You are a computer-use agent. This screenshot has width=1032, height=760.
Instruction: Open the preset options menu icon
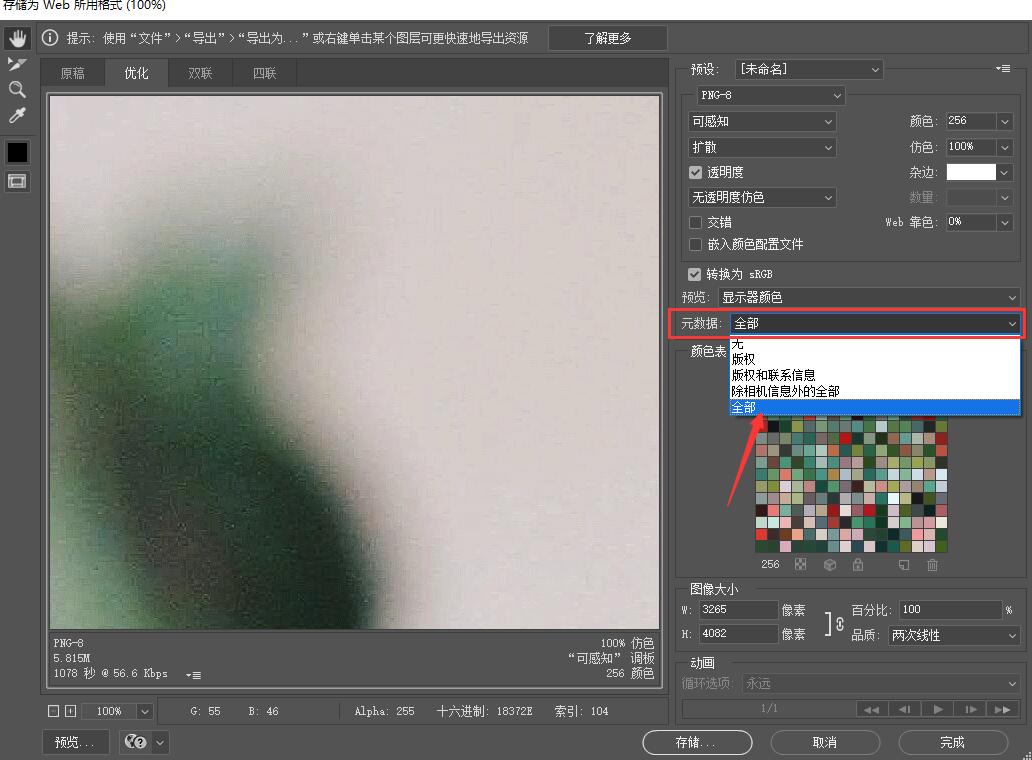point(1003,68)
